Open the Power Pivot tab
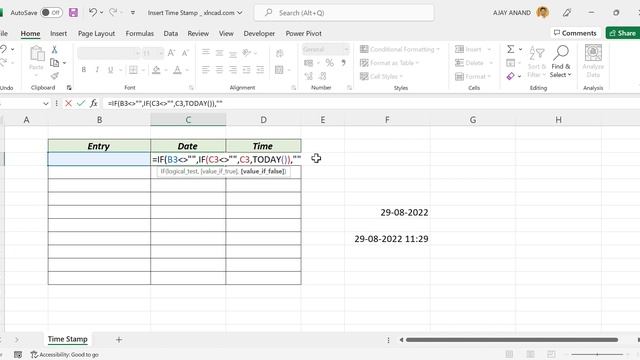The image size is (640, 360). click(x=303, y=33)
